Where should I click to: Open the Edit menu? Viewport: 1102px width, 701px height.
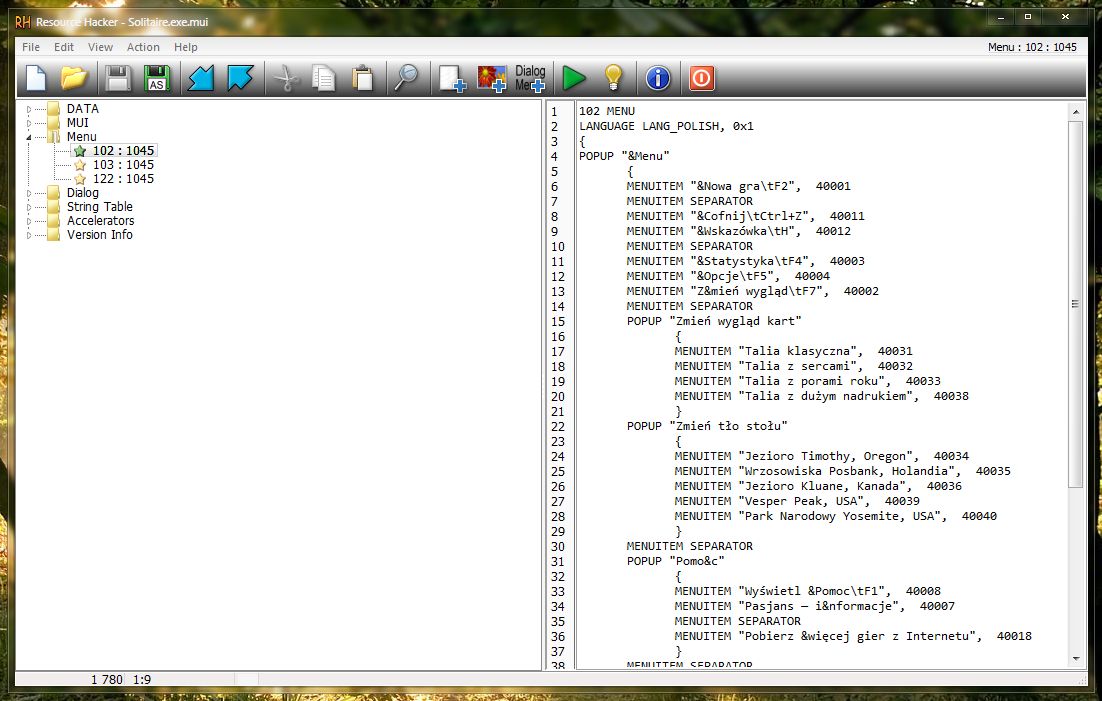(64, 47)
